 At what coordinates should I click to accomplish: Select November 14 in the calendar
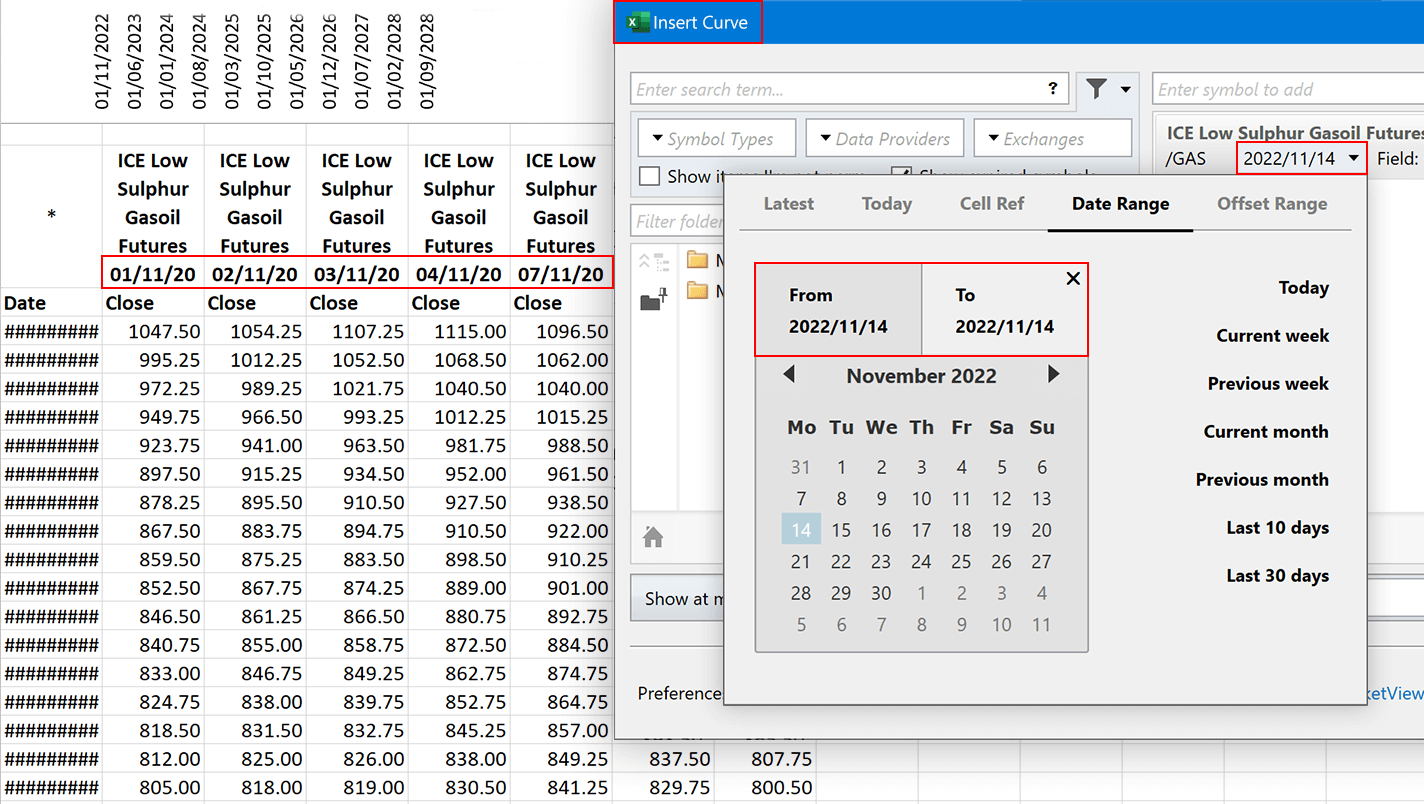click(x=801, y=530)
